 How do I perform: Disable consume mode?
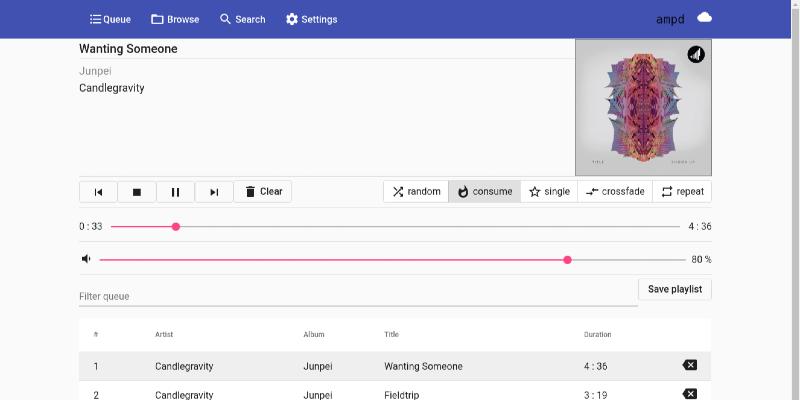(x=484, y=192)
